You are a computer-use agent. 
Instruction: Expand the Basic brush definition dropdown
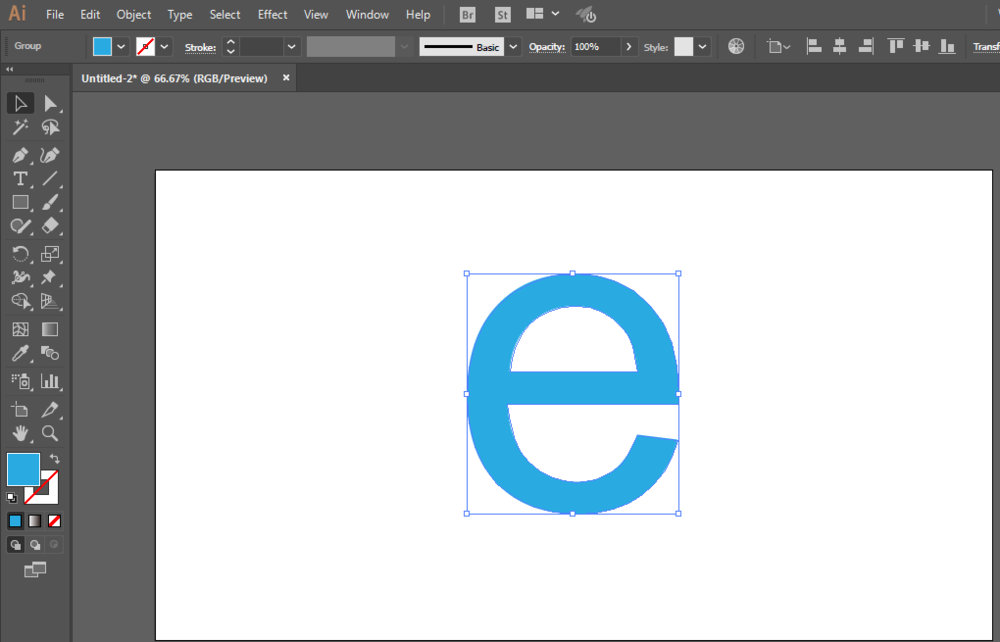[513, 47]
